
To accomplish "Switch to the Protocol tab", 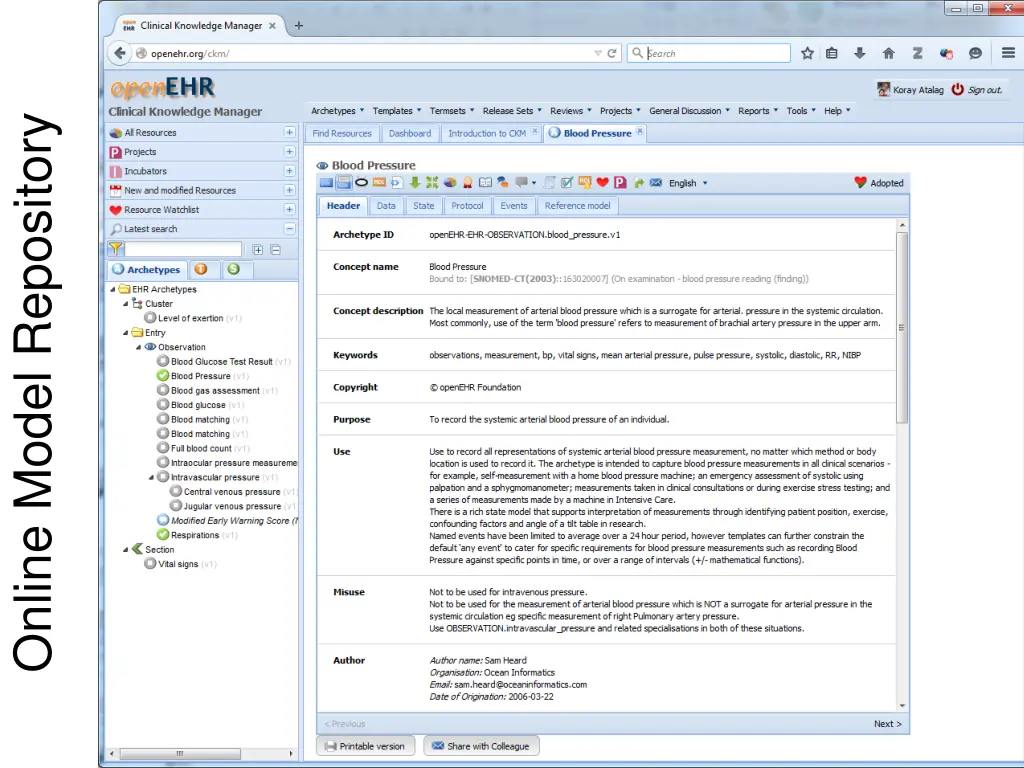I will [467, 206].
